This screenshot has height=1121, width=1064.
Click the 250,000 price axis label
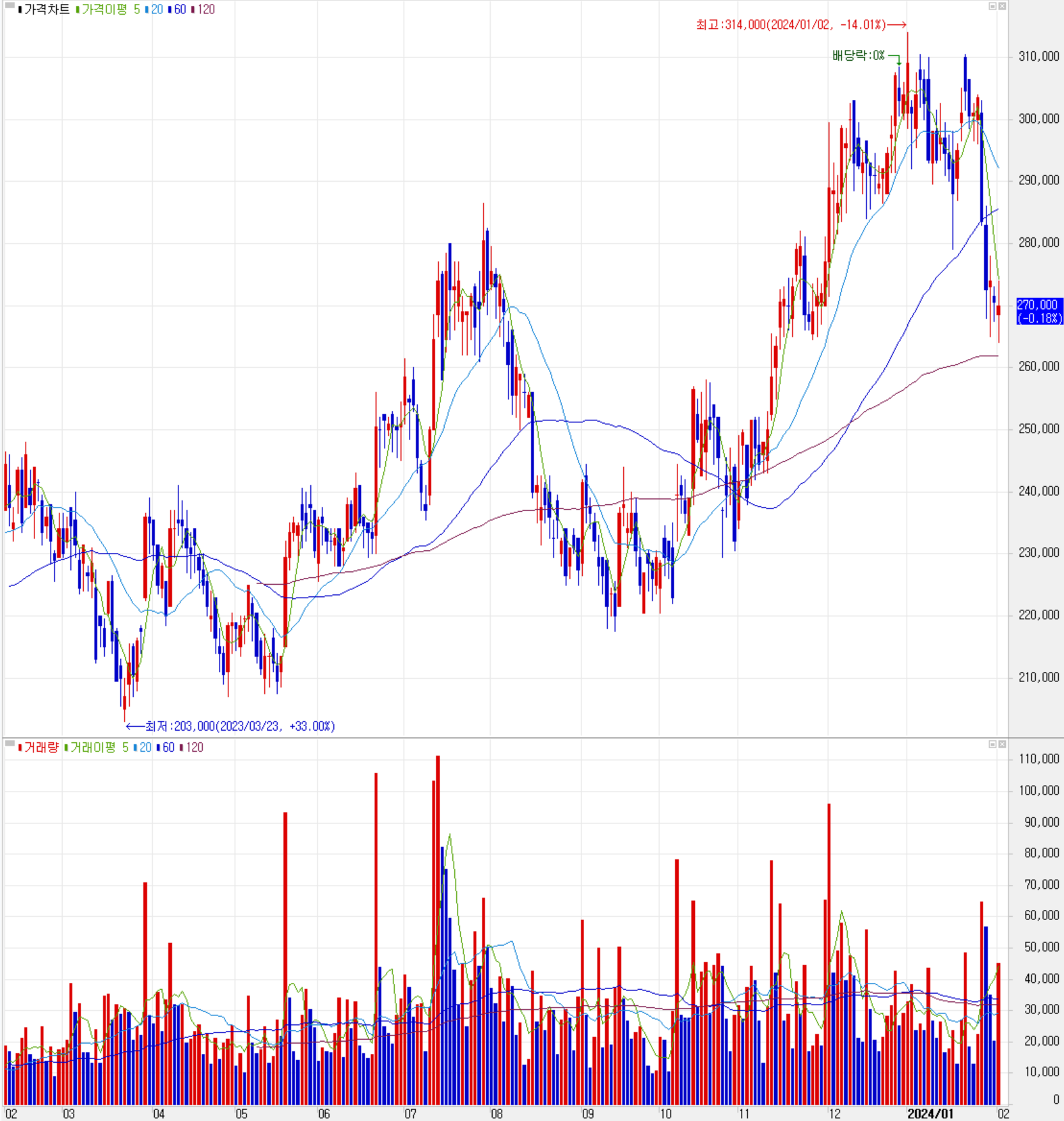tap(1039, 429)
